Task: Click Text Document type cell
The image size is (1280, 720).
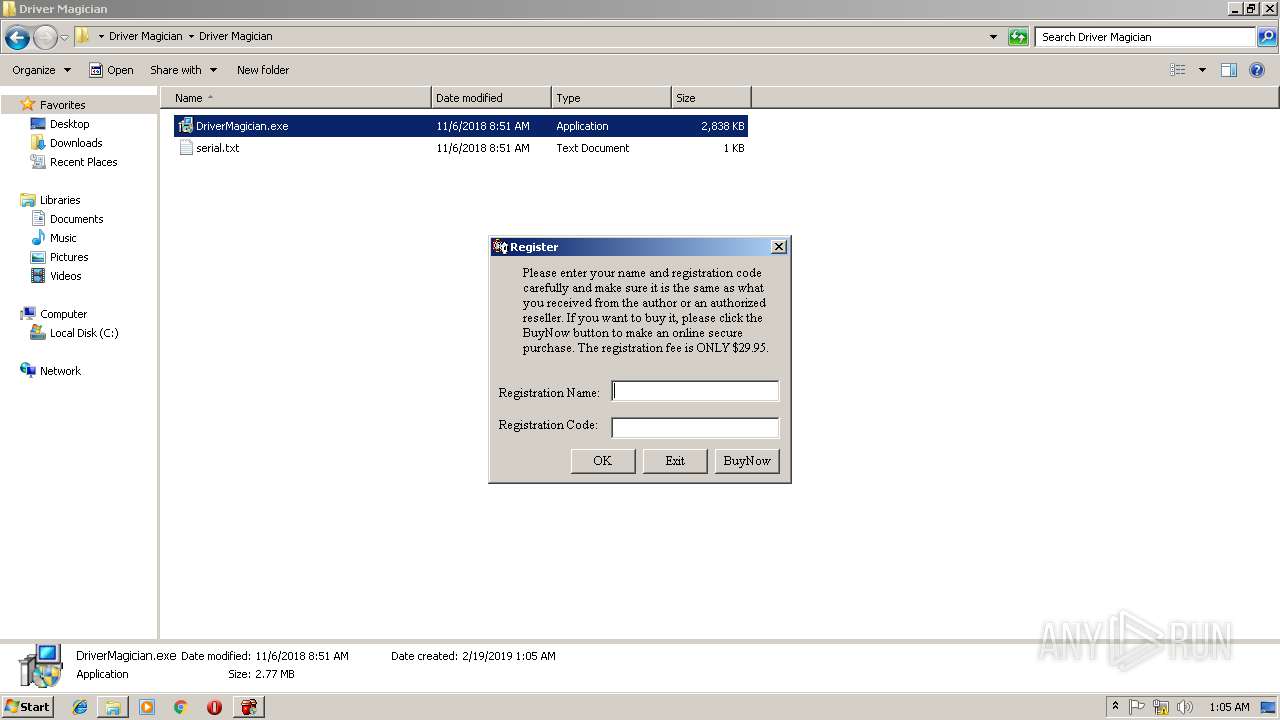Action: [593, 148]
